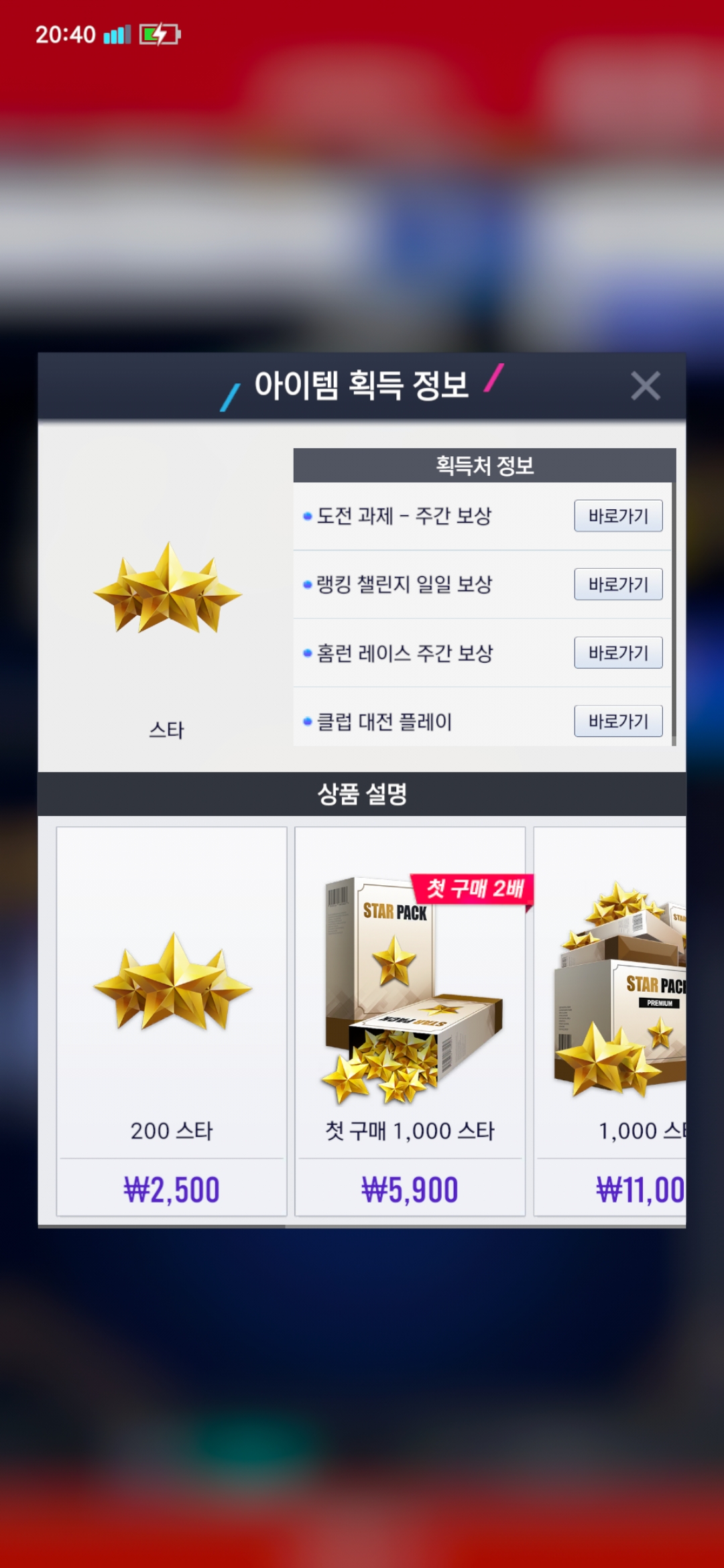
Task: Tap 바로가기 for 랭킹 챌린지 일일 보상
Action: point(618,584)
